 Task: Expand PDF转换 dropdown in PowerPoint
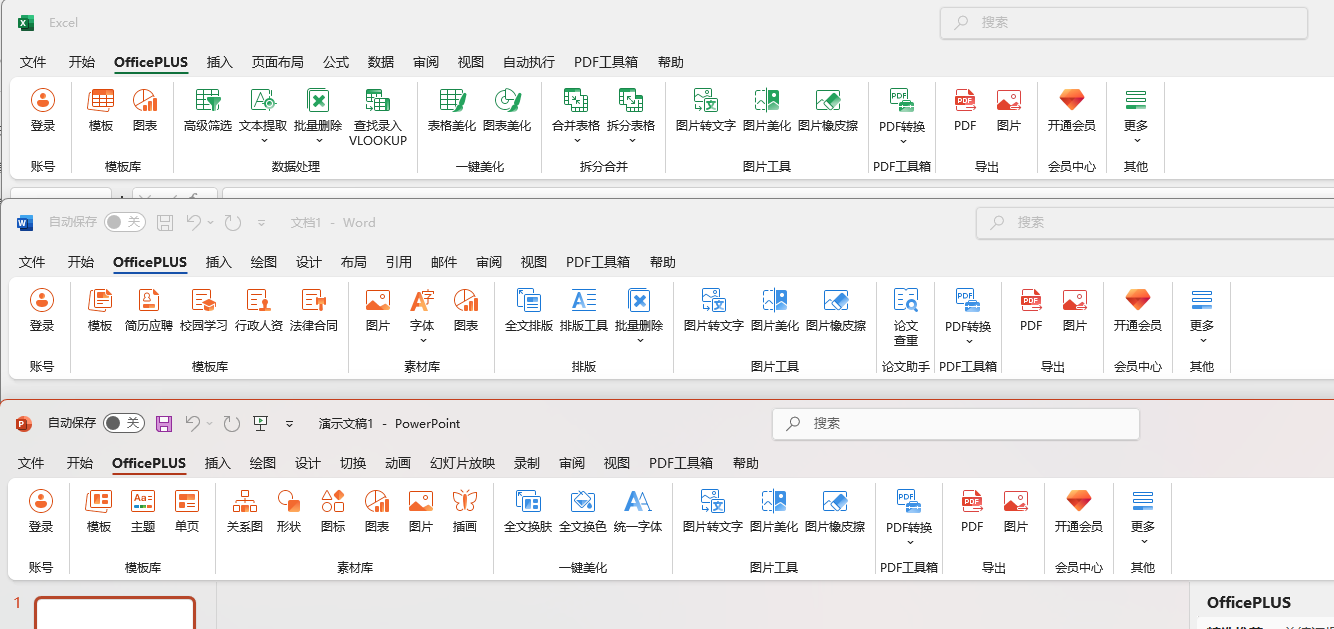pos(909,543)
